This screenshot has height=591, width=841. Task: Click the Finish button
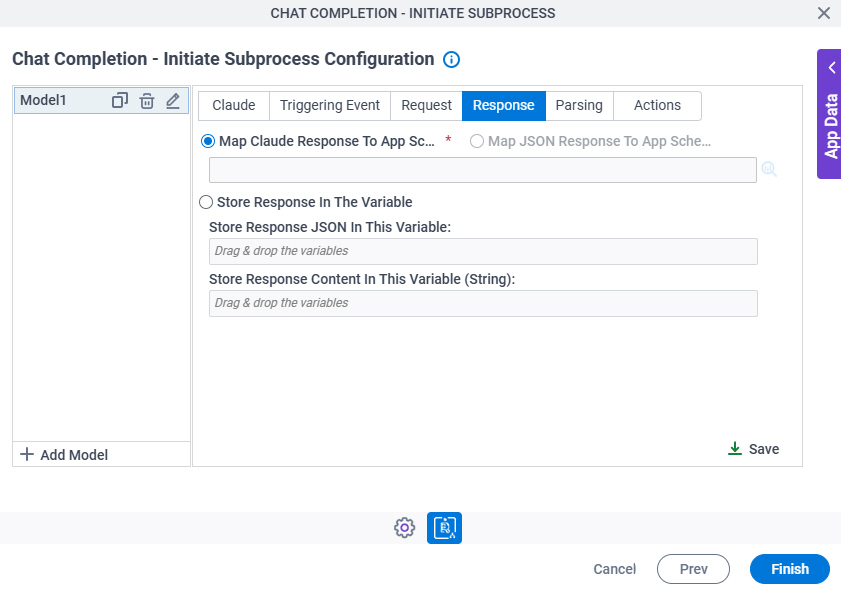pyautogui.click(x=790, y=569)
